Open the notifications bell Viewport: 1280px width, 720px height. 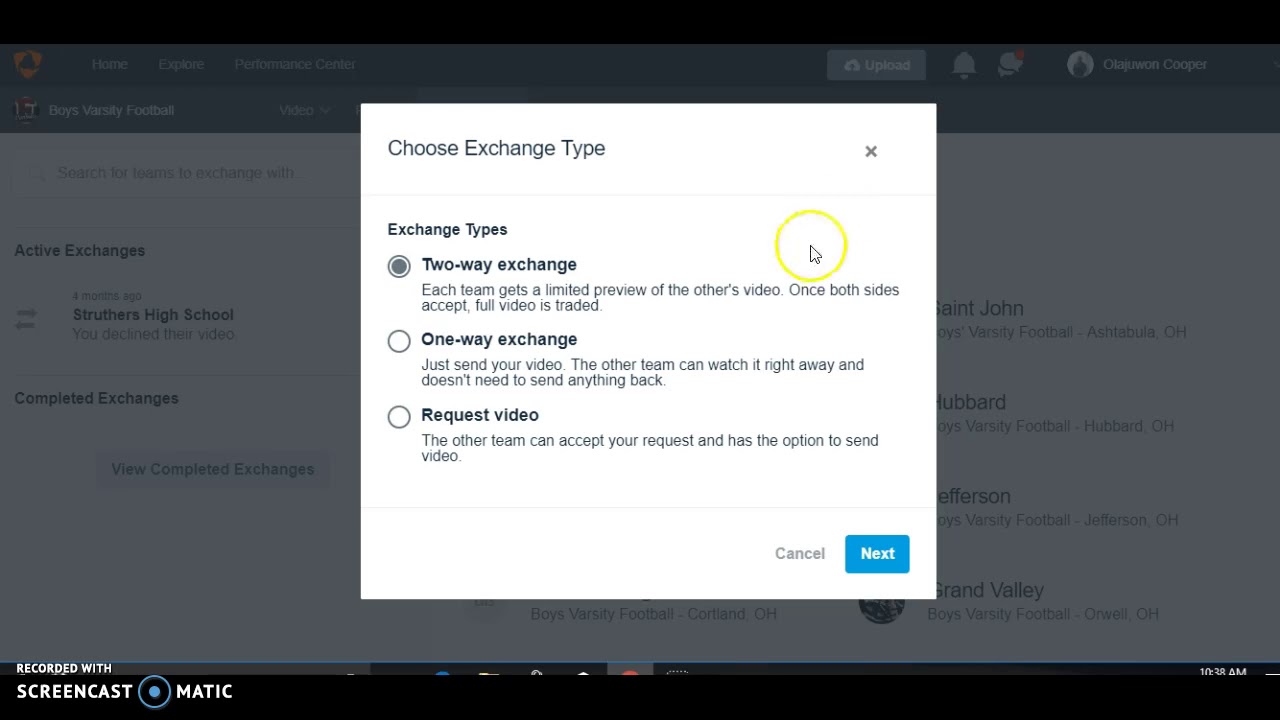click(964, 65)
